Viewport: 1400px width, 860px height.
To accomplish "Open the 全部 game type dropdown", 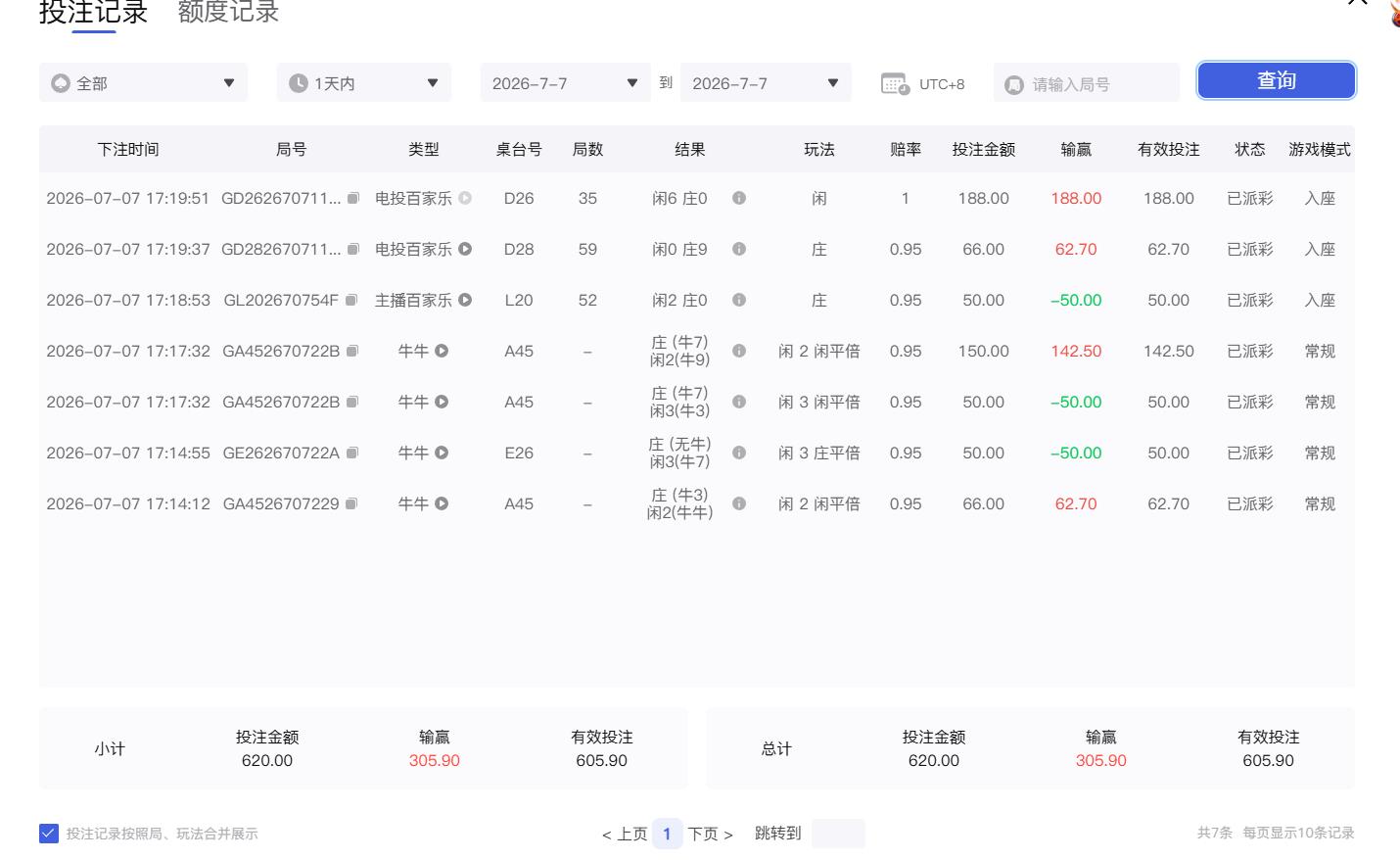I will tap(143, 83).
